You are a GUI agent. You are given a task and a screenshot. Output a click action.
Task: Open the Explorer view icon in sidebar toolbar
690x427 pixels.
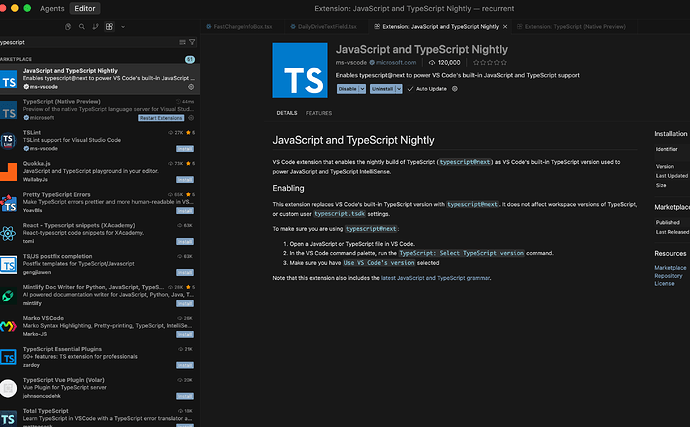coord(68,27)
